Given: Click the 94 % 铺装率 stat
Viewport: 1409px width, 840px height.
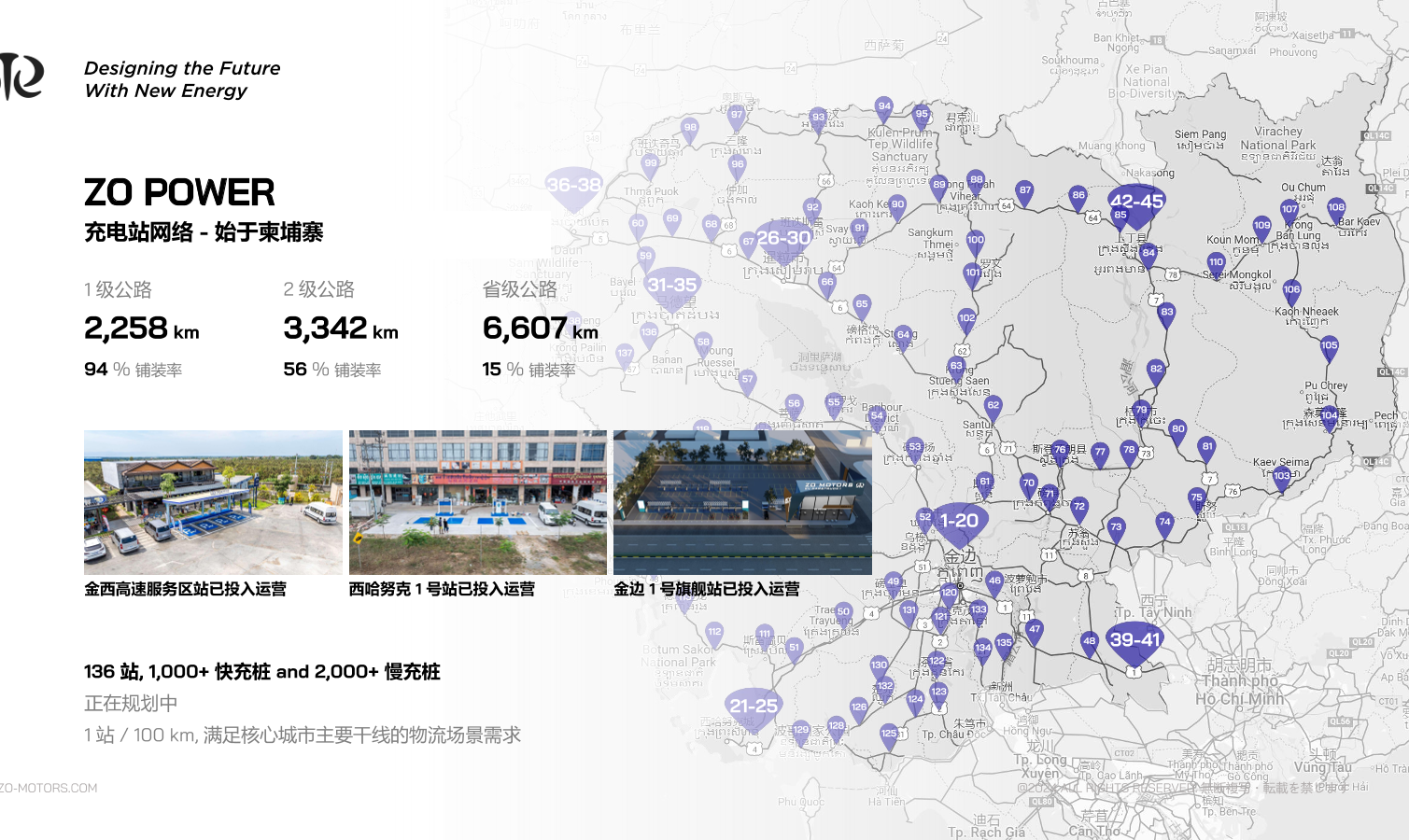Looking at the screenshot, I should click(133, 370).
